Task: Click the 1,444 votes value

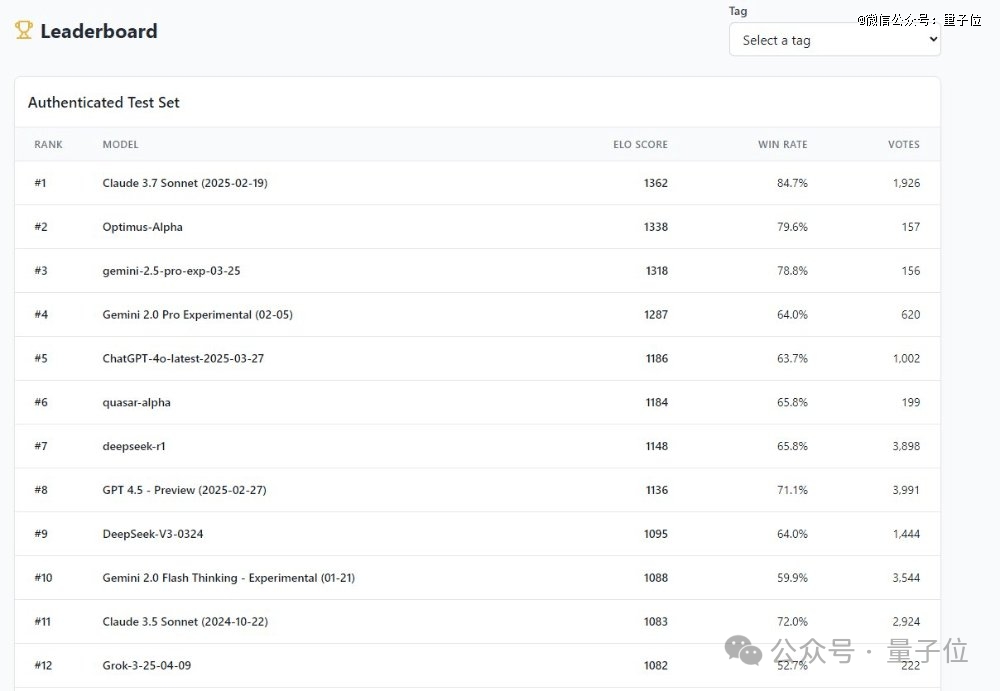Action: coord(906,534)
